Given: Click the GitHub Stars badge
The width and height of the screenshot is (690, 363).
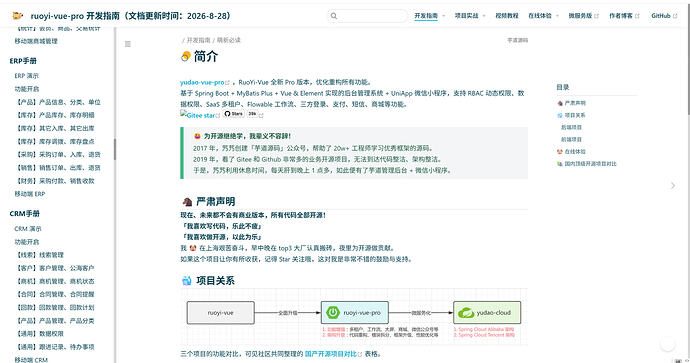Looking at the screenshot, I should [234, 114].
